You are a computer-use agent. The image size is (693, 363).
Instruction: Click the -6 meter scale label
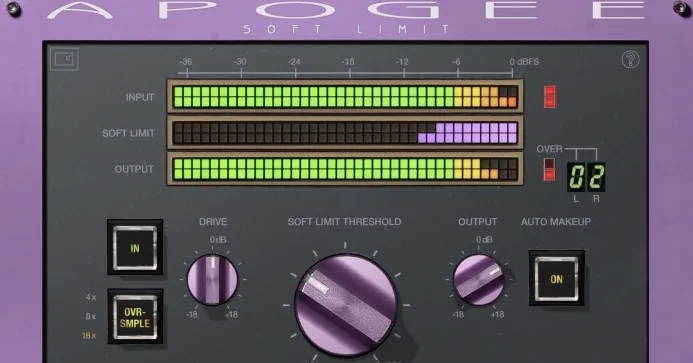456,62
